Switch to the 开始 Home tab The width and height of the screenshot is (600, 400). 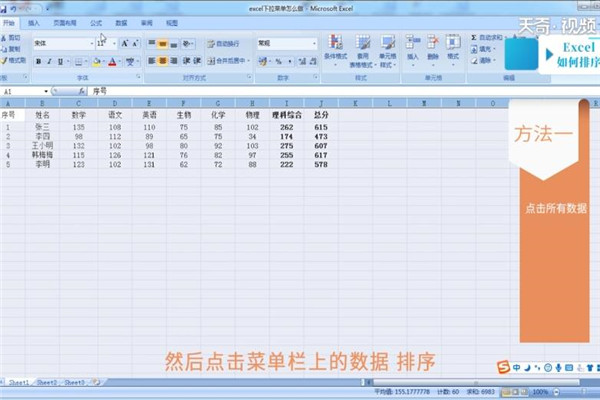tap(8, 23)
